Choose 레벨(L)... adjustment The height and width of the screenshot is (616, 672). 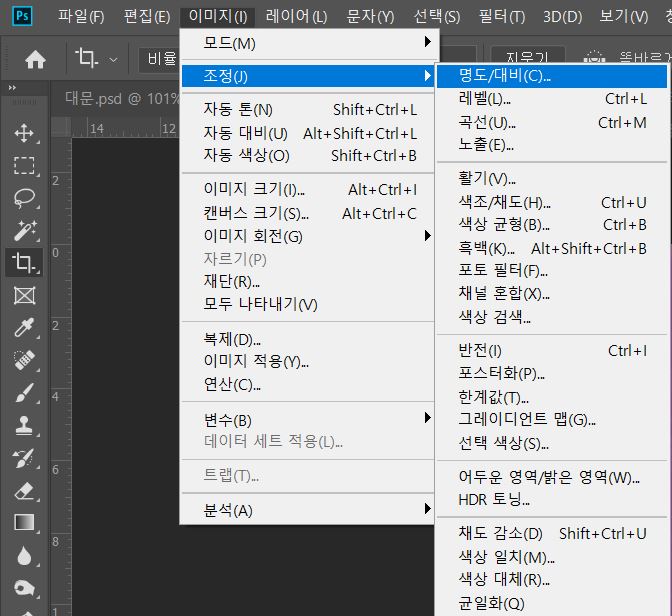(x=552, y=99)
